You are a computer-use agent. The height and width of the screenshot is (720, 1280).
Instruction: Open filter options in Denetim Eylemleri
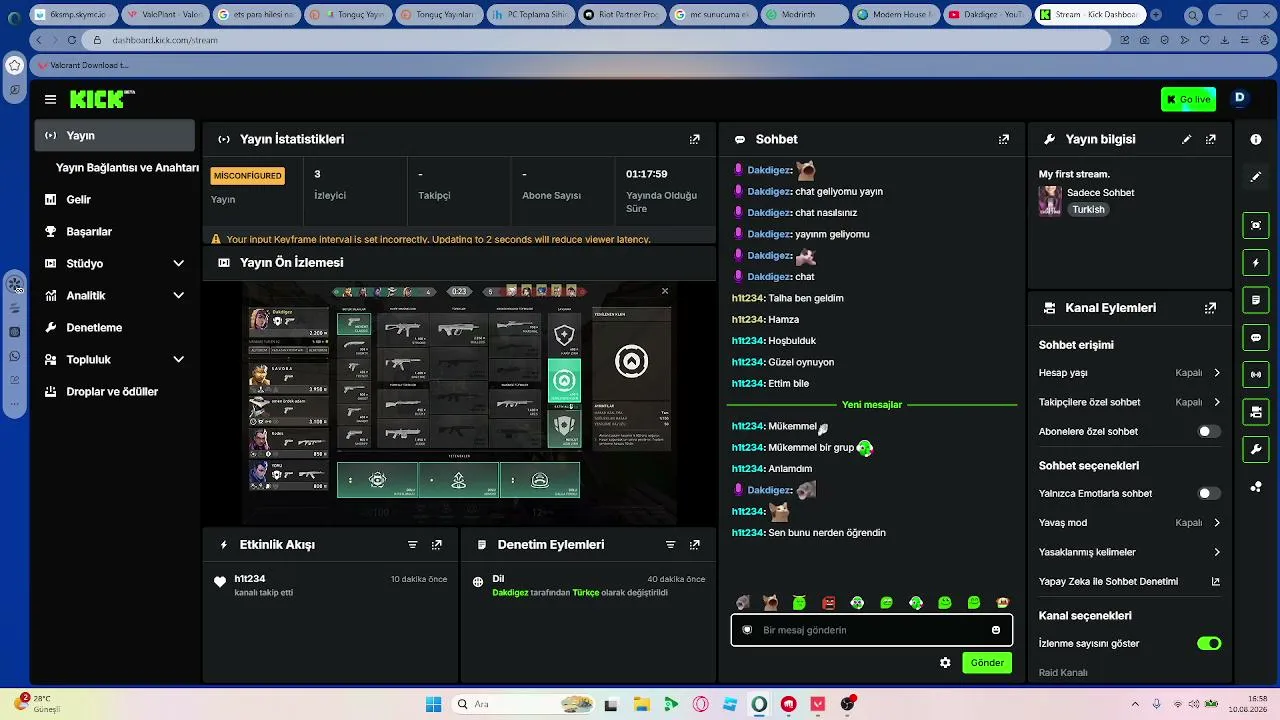coord(671,545)
